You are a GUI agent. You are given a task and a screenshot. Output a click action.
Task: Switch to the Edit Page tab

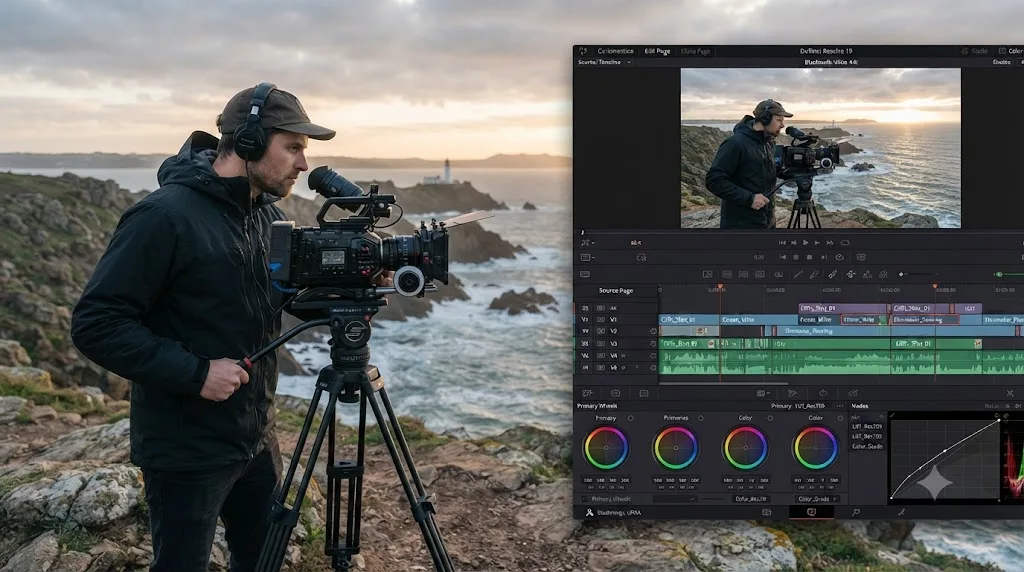point(657,51)
